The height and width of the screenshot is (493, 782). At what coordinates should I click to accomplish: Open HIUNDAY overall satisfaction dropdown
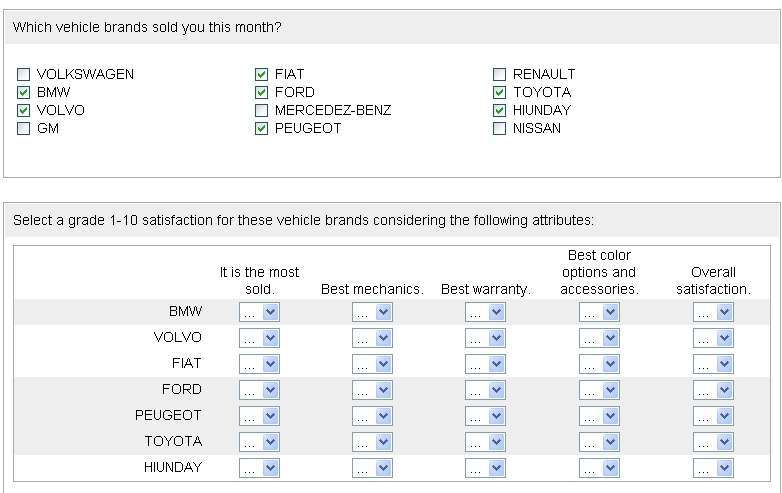[x=713, y=468]
